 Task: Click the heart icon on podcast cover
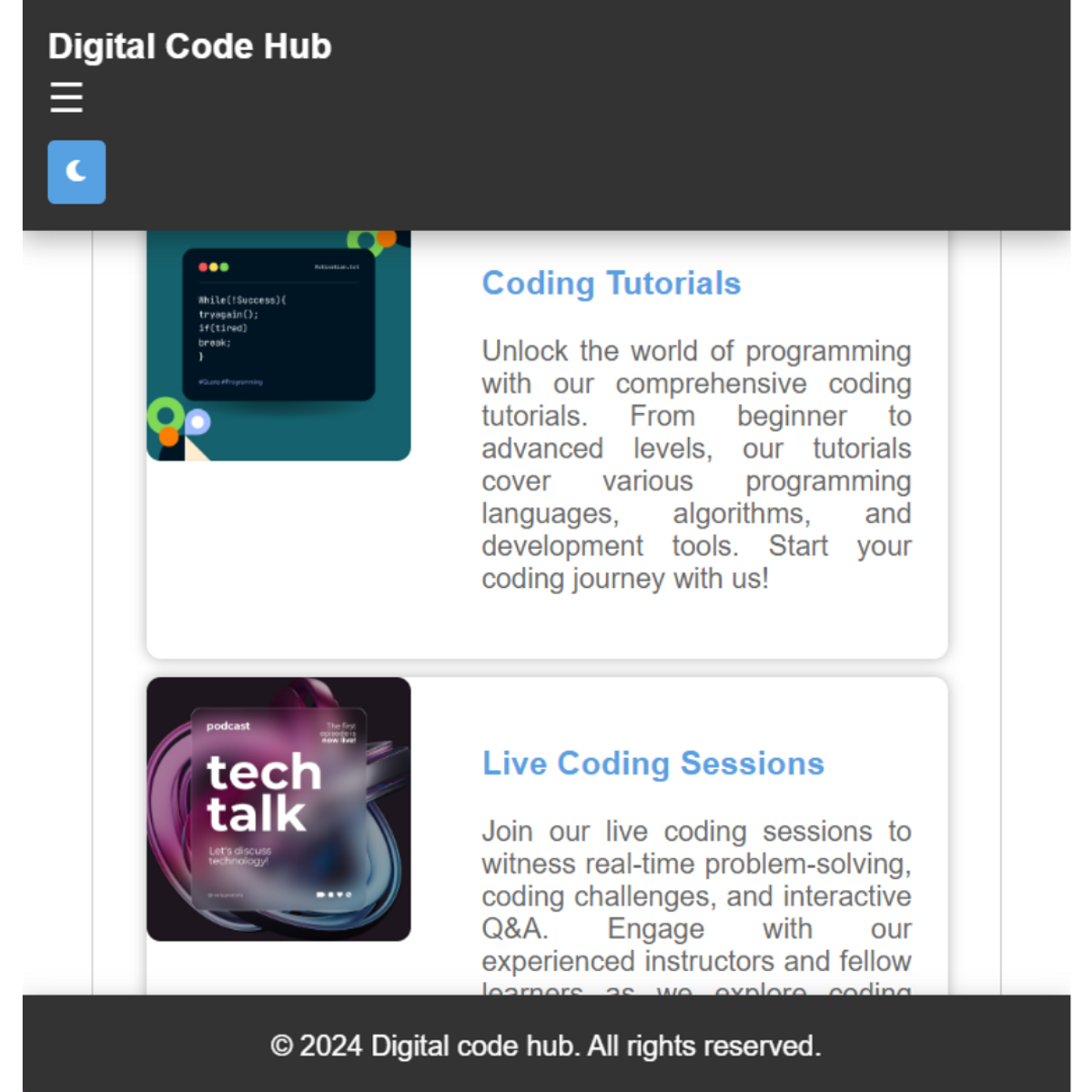(x=340, y=895)
